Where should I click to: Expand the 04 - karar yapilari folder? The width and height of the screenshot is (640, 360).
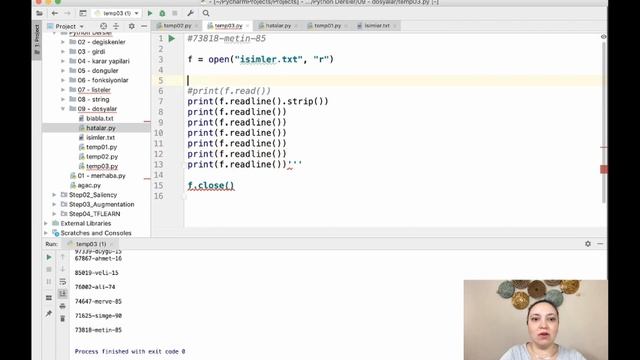coord(63,61)
